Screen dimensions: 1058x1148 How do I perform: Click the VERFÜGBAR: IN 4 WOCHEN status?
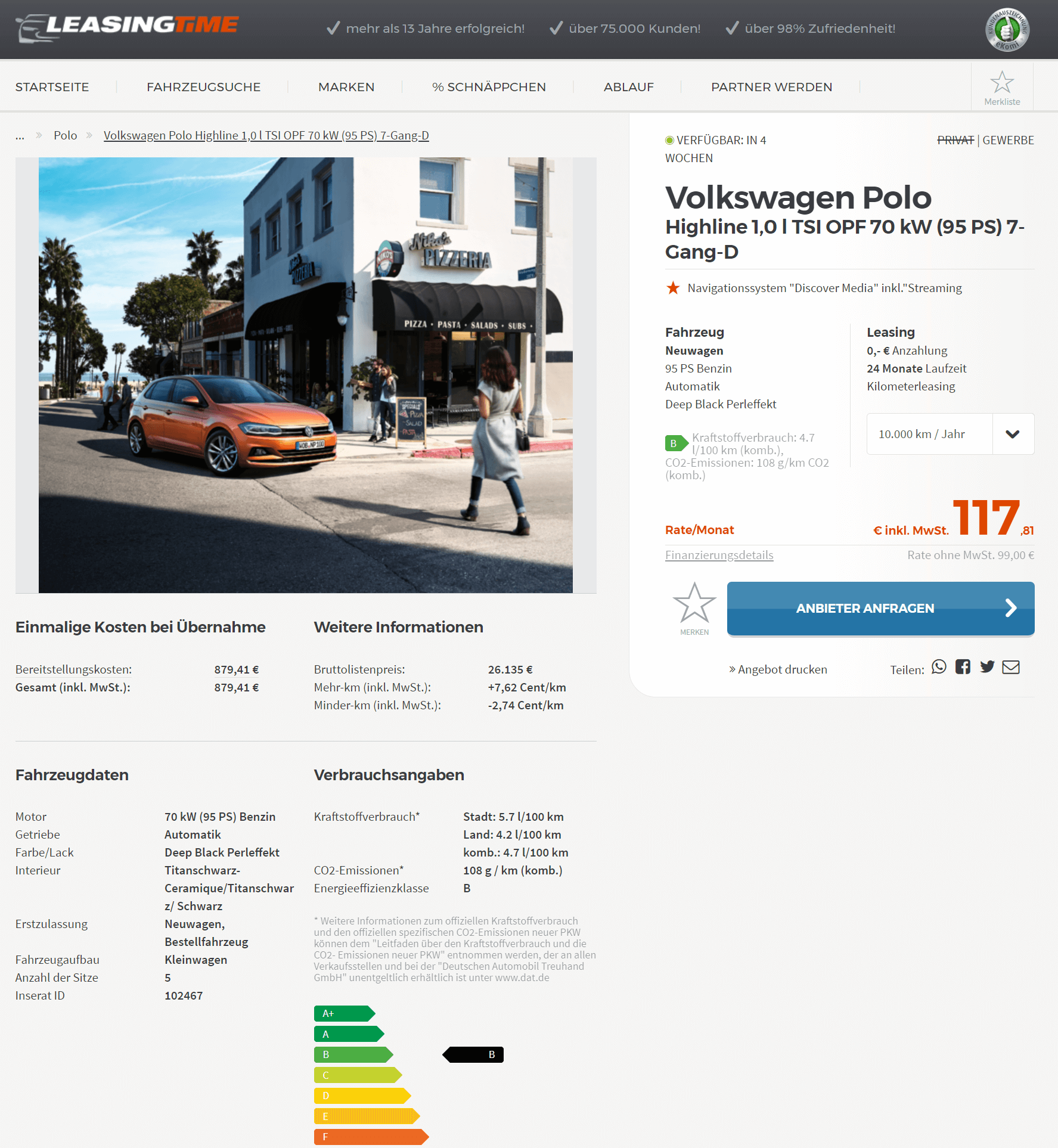[x=715, y=149]
